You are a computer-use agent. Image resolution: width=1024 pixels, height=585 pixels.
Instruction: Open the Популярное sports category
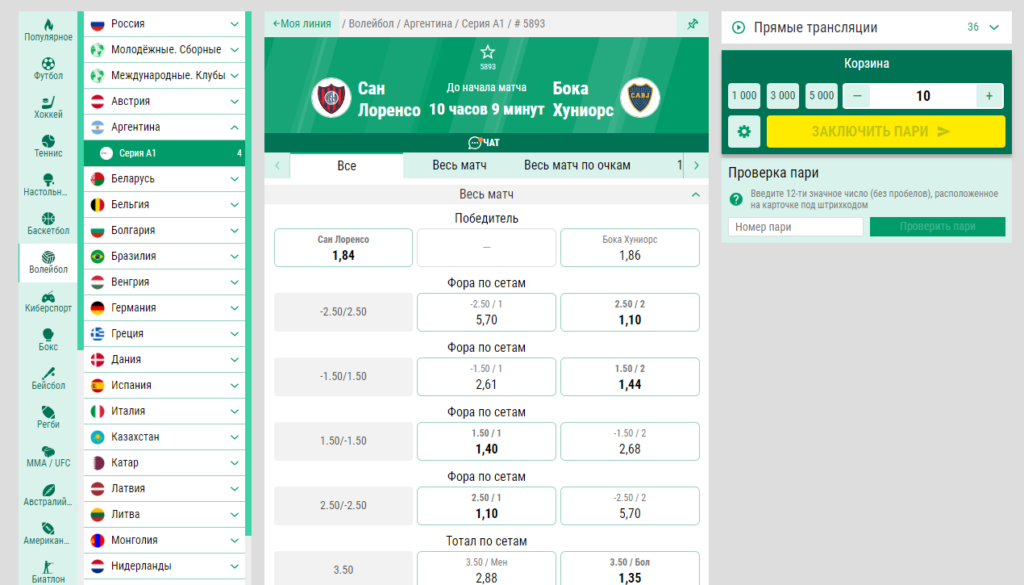[48, 30]
